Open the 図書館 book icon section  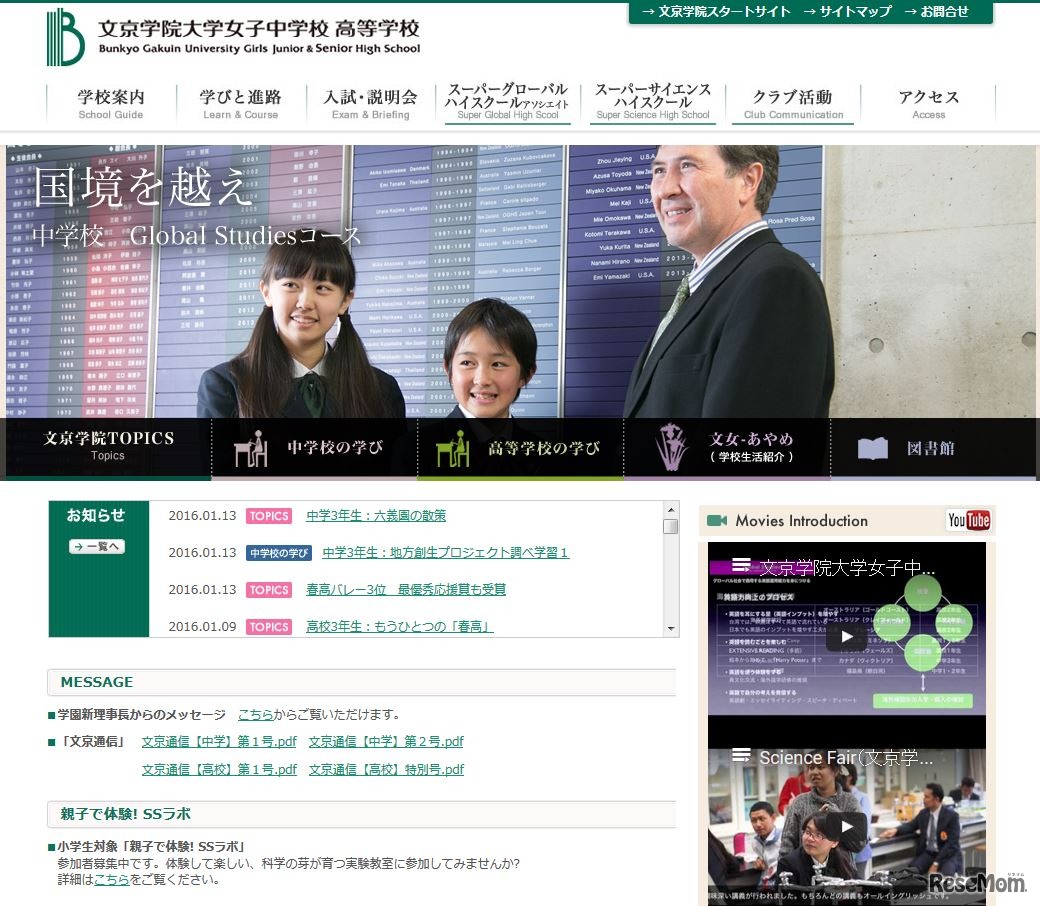coord(872,449)
